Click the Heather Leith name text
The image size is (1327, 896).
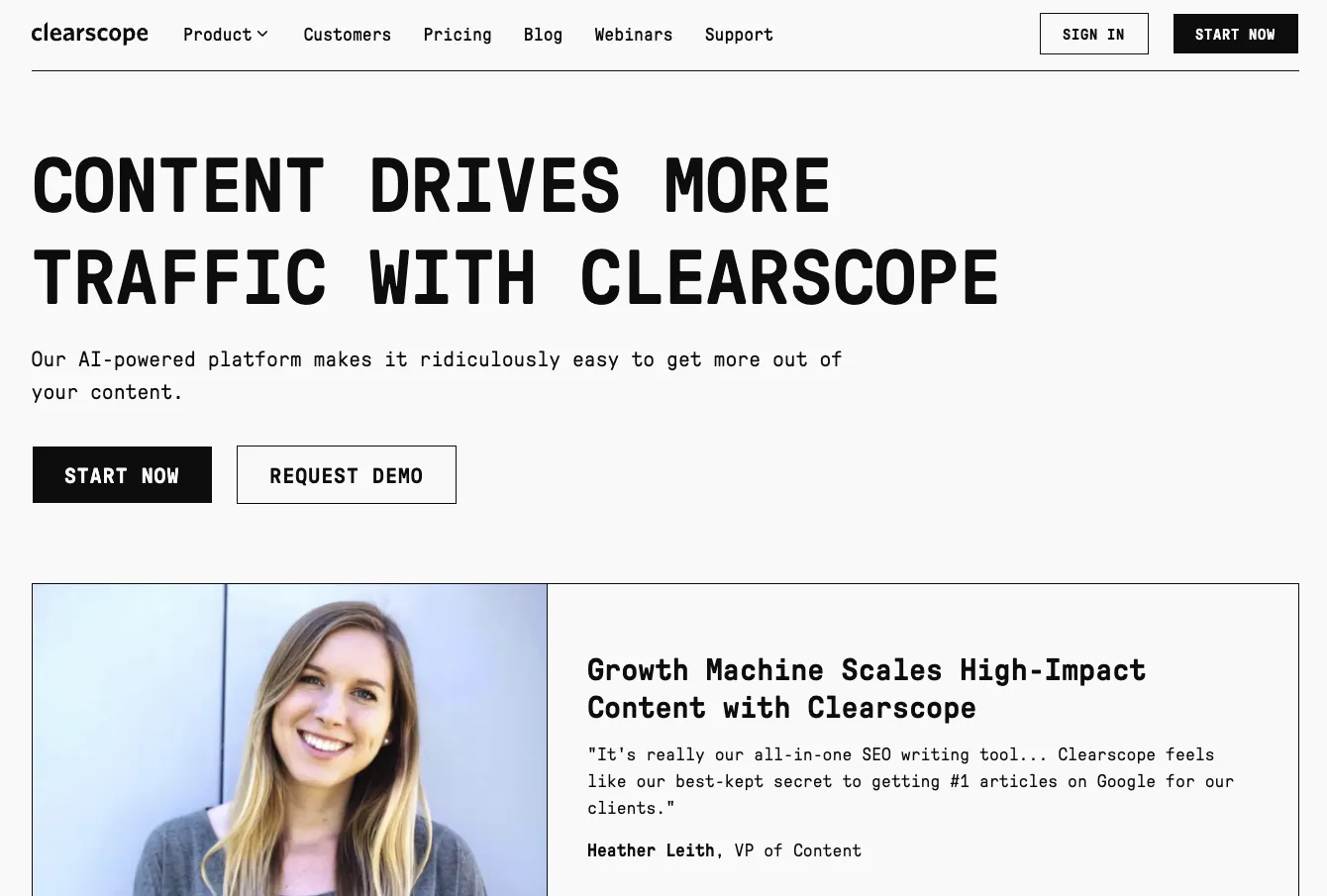[651, 849]
